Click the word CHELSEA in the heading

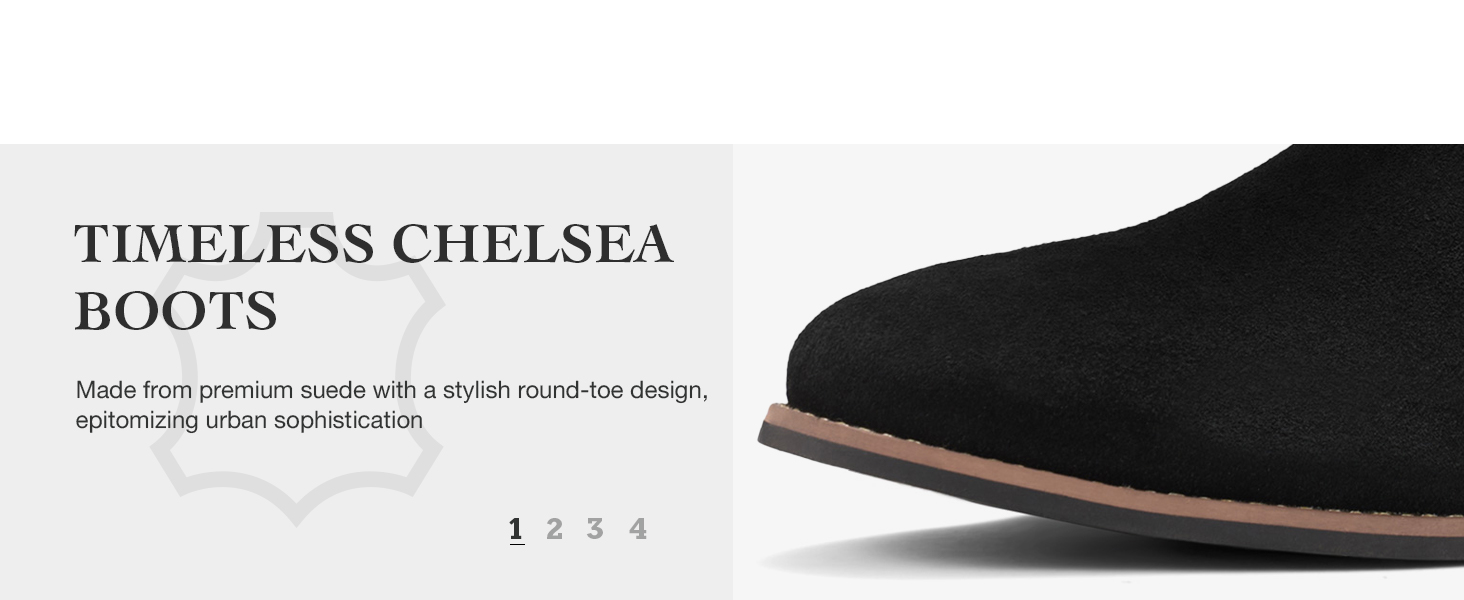(x=532, y=244)
